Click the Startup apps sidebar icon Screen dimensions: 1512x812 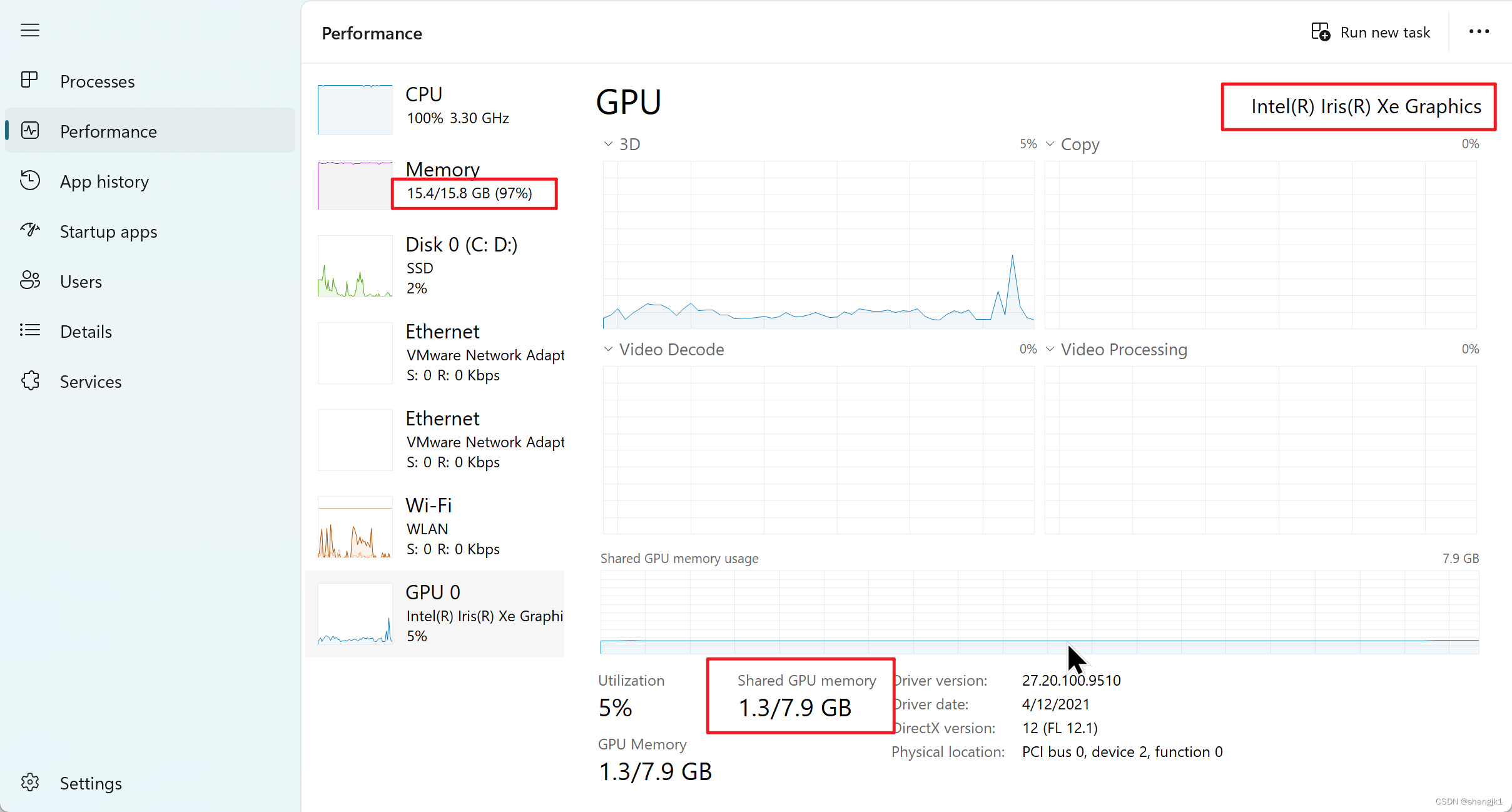[x=29, y=232]
